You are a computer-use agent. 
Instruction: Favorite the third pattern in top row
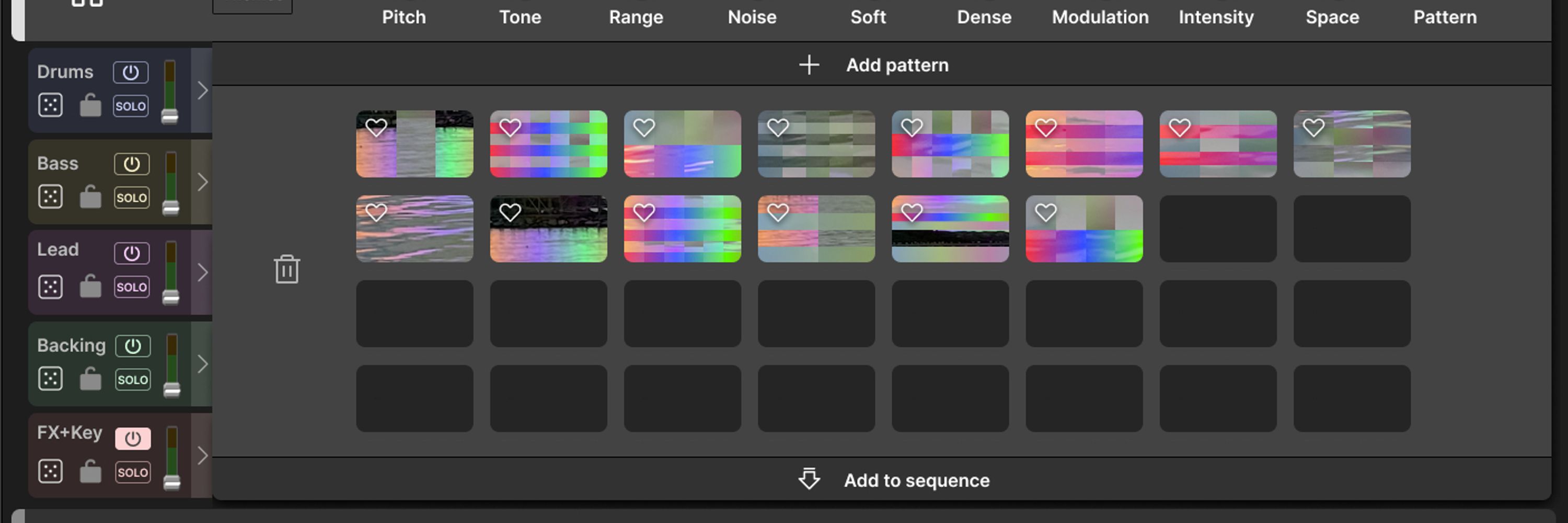644,127
